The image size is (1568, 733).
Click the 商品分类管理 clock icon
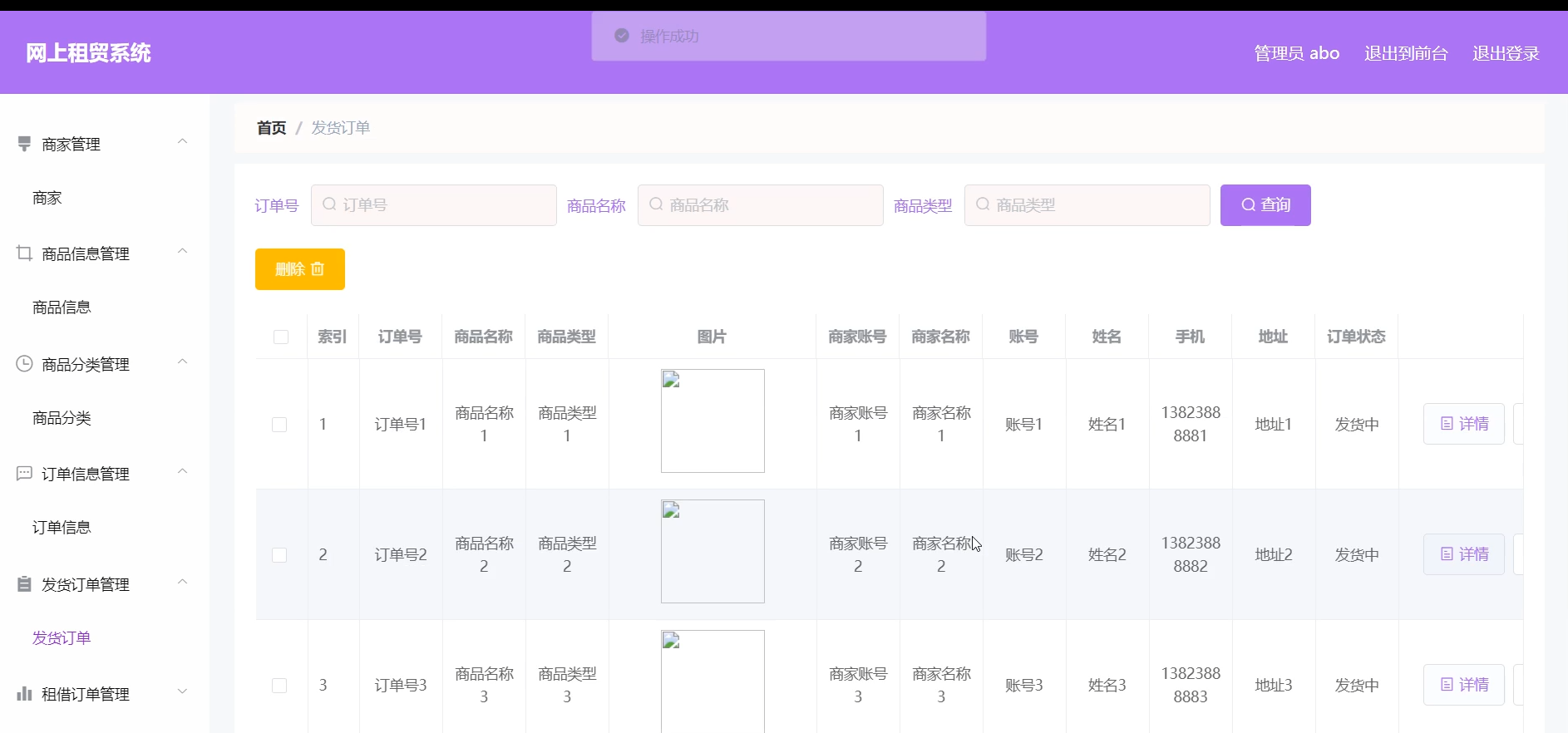pyautogui.click(x=24, y=363)
